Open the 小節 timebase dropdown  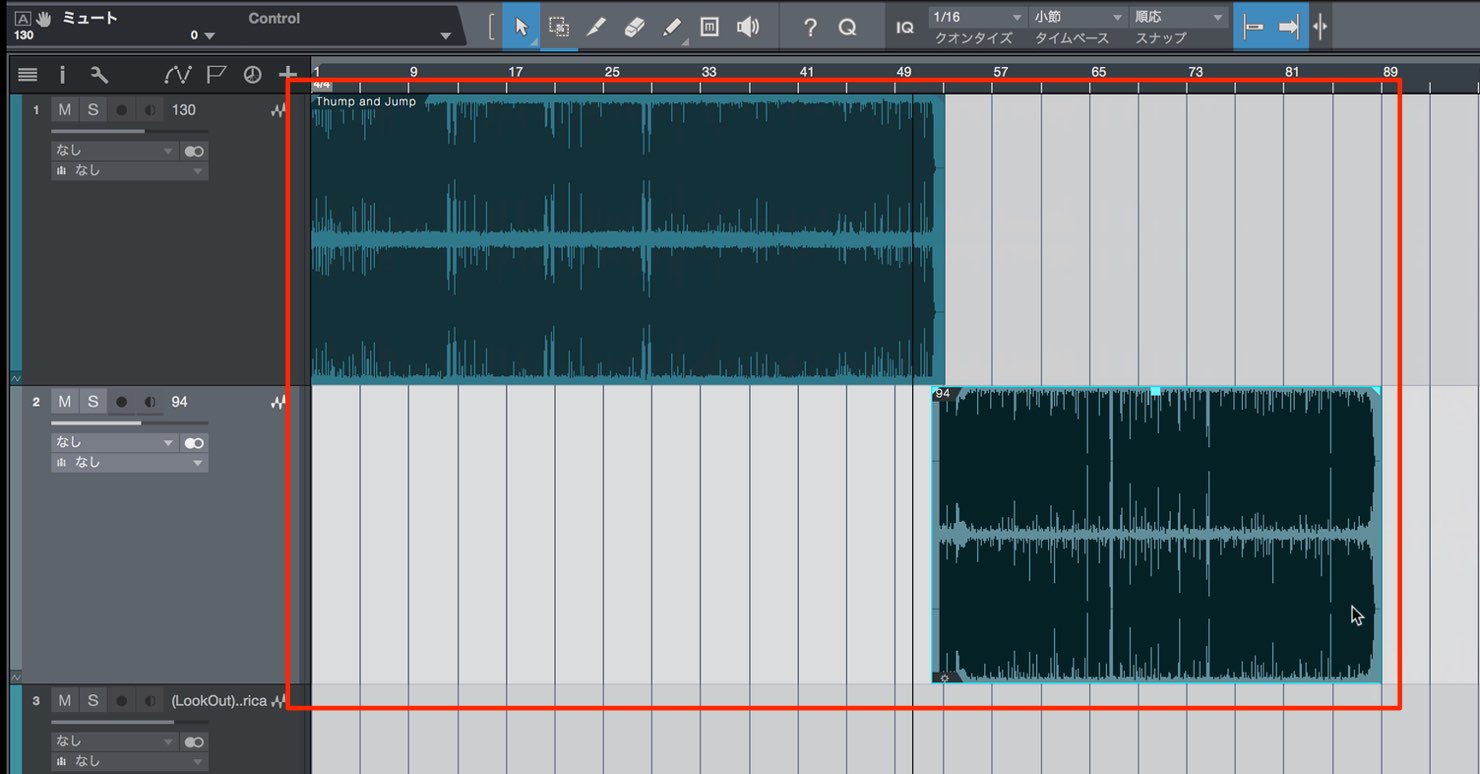1077,17
